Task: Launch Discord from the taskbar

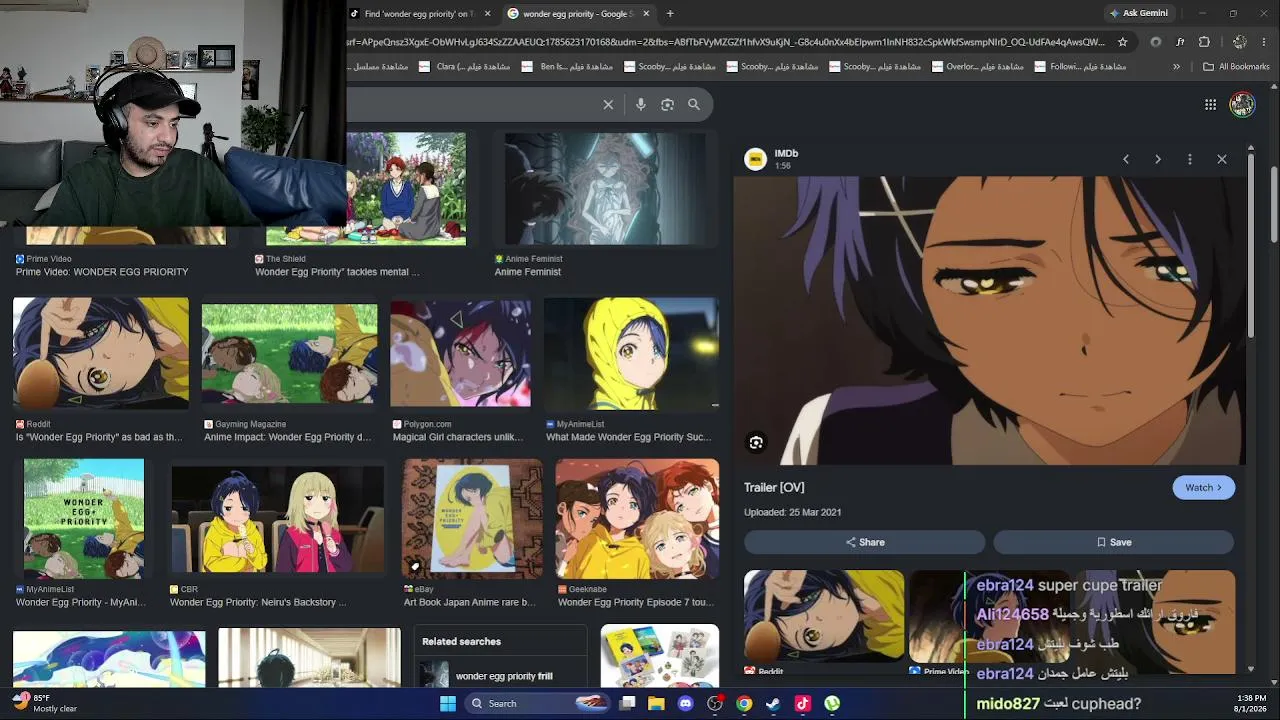Action: (685, 704)
